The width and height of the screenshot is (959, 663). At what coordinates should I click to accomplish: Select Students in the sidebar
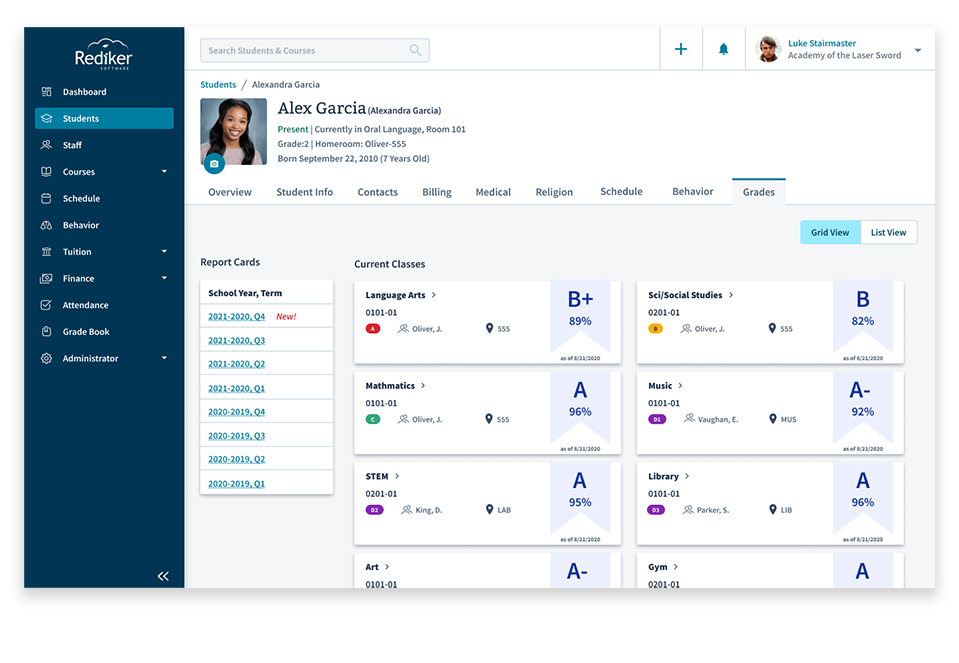coord(104,118)
